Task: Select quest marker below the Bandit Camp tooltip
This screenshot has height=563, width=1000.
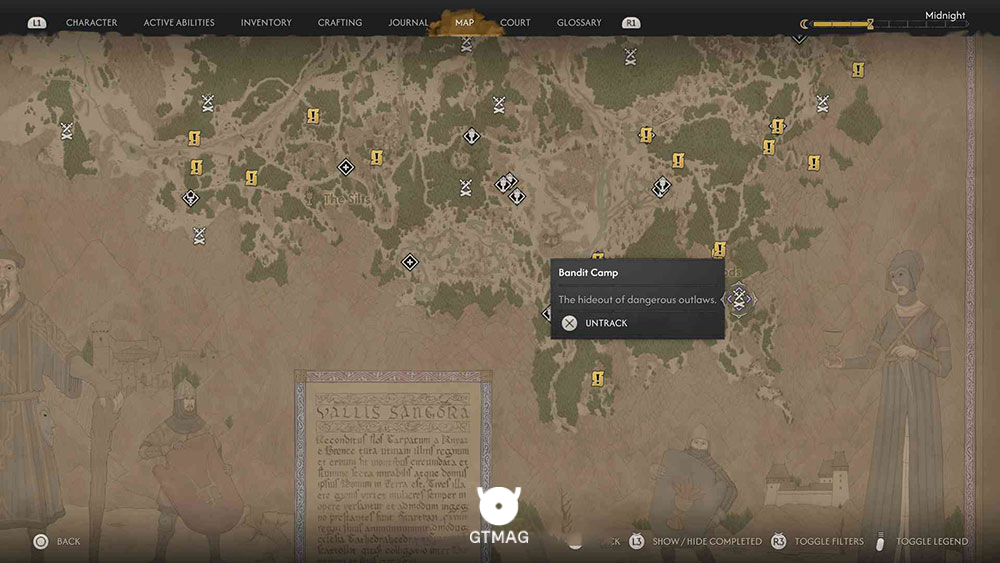Action: coord(598,379)
